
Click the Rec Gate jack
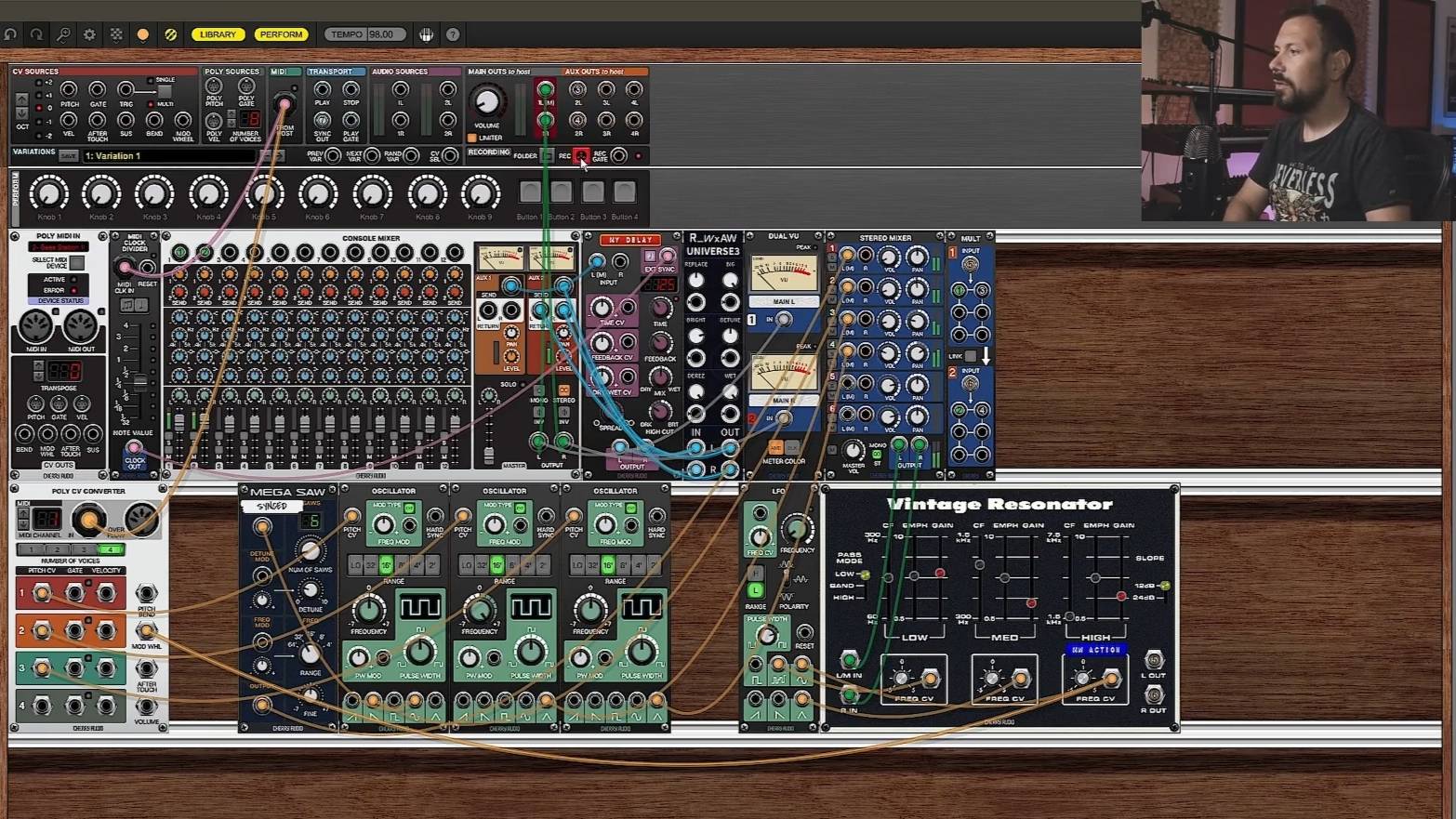coord(618,155)
